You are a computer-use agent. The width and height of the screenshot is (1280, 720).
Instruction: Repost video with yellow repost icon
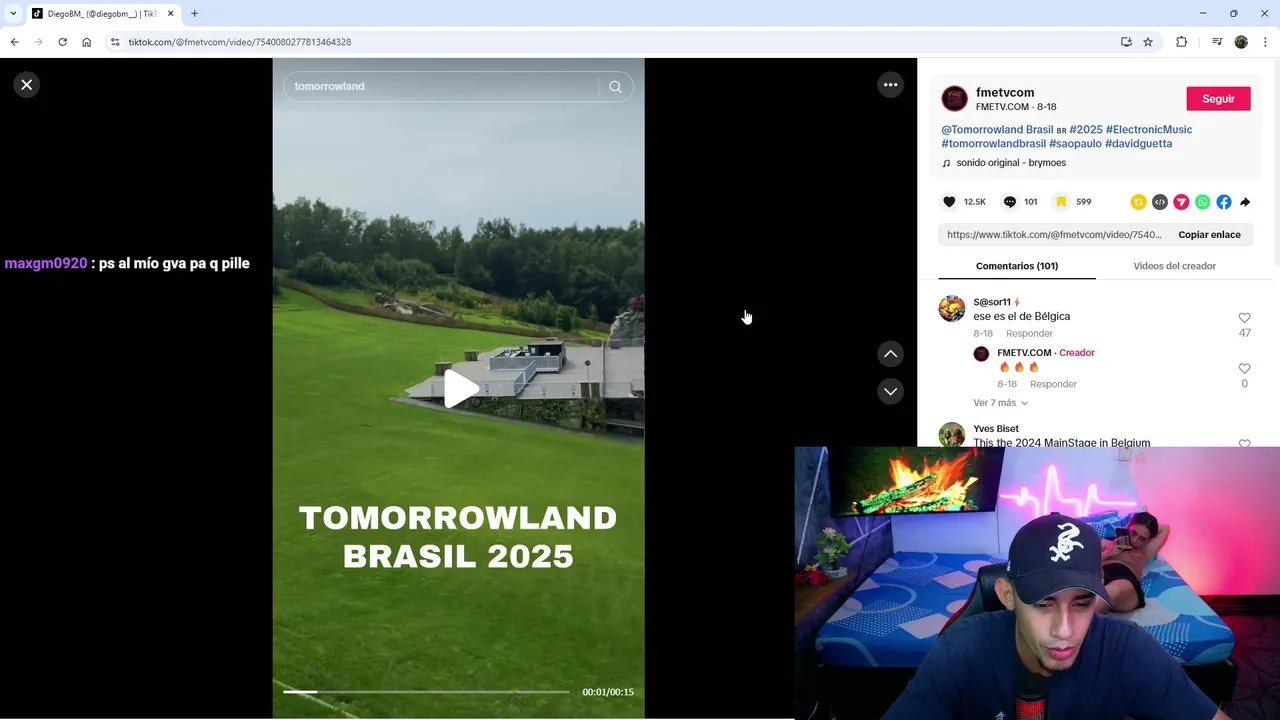[1138, 202]
